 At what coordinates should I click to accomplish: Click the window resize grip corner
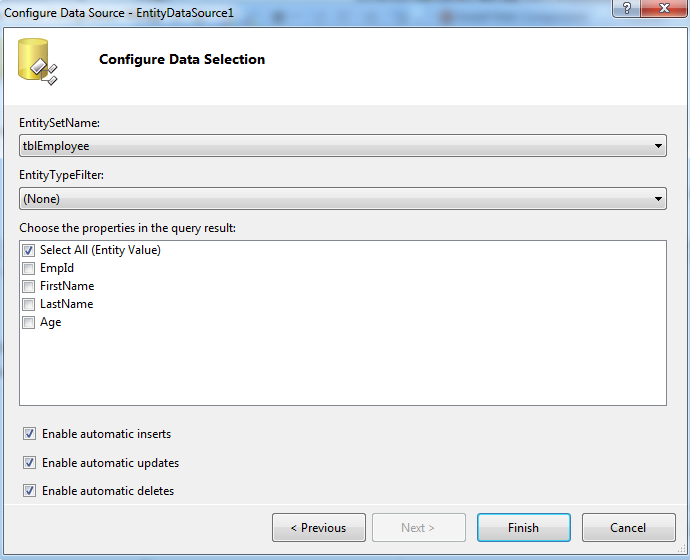(683, 549)
